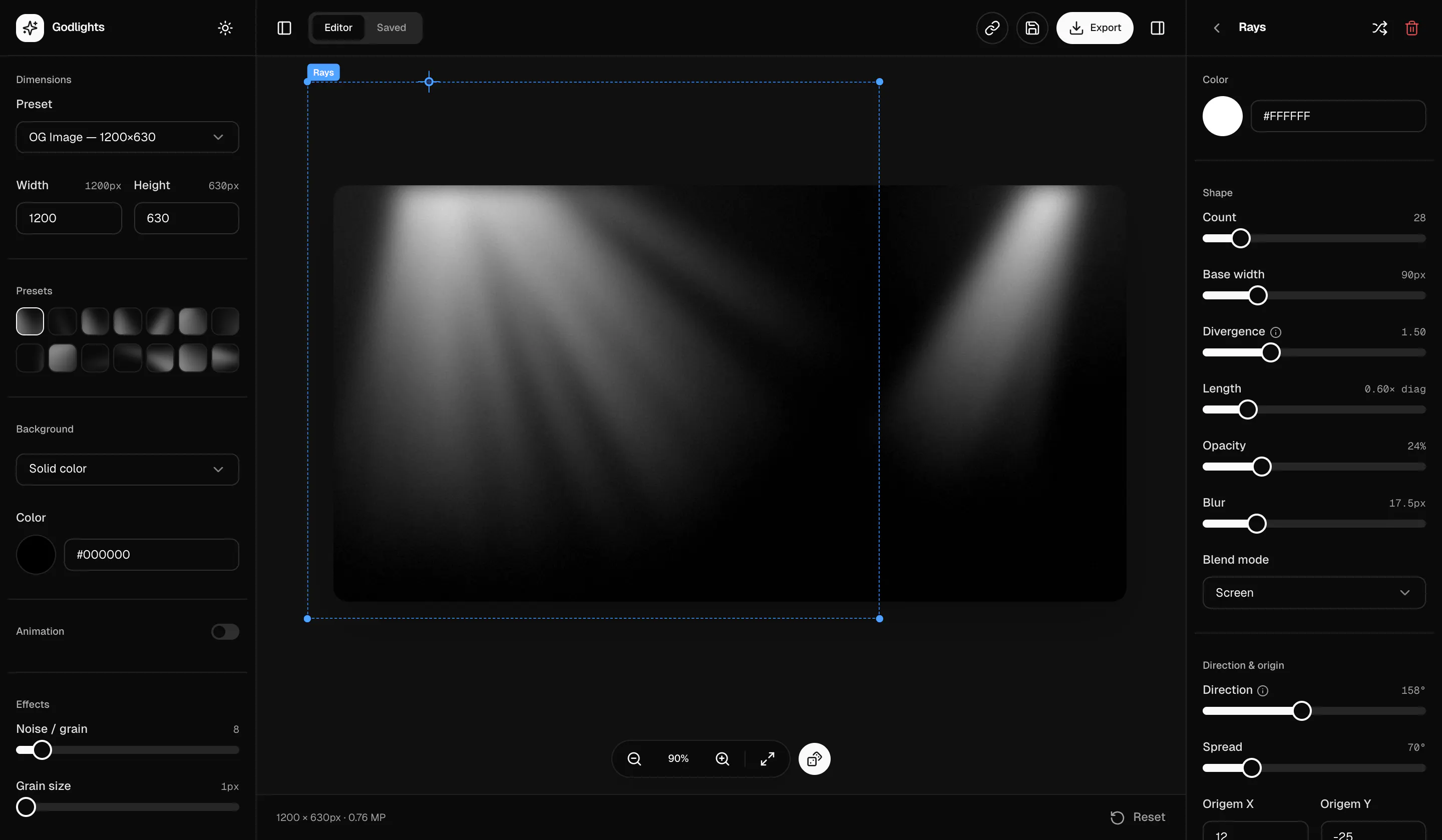Zoom out the canvas magnifier icon
Viewport: 1442px width, 840px height.
tap(634, 759)
